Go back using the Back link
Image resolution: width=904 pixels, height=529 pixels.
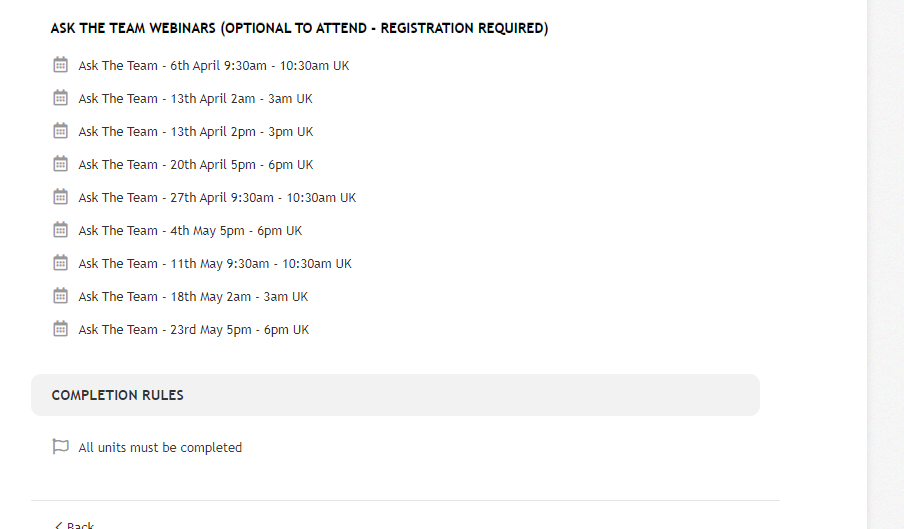74,525
